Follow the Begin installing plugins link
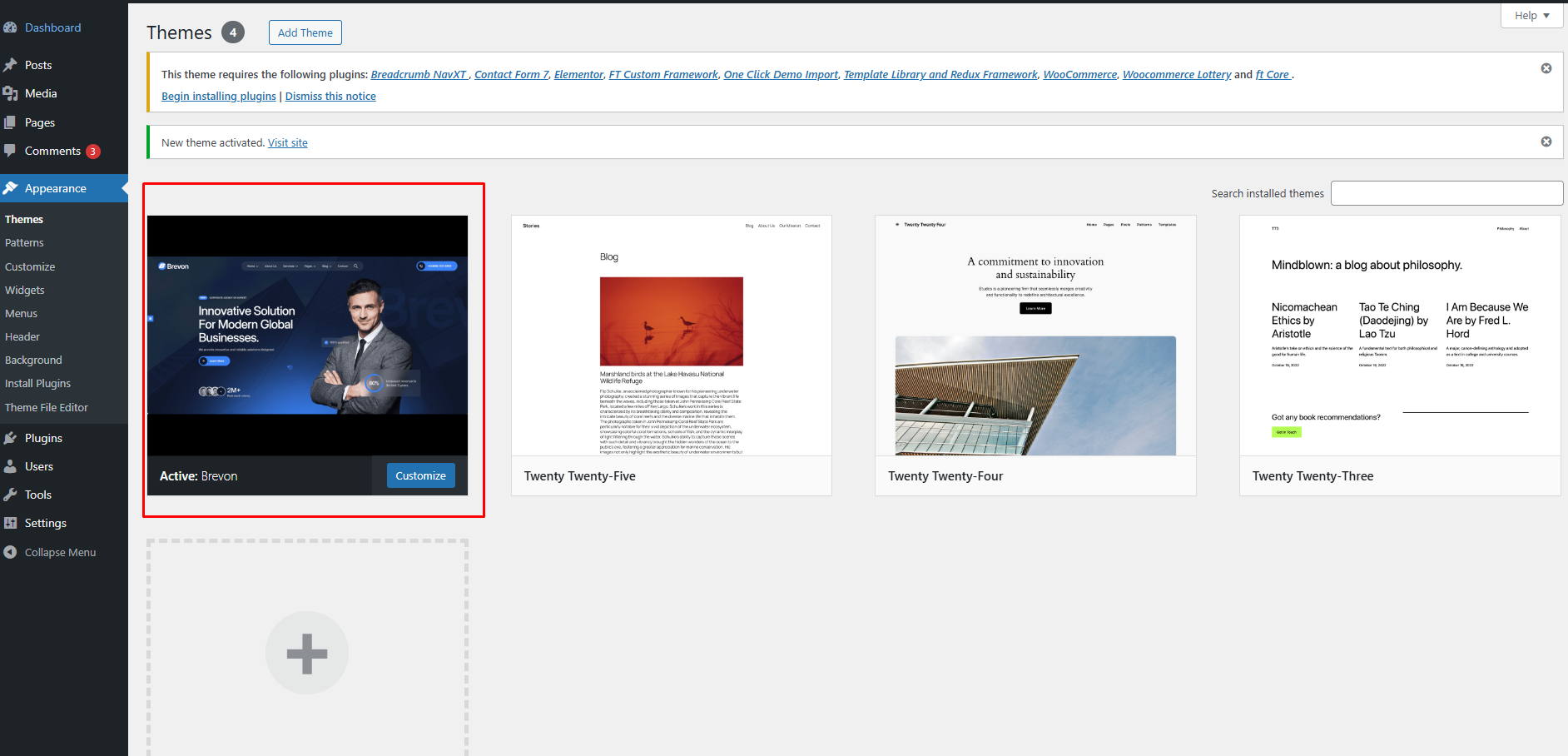 (219, 96)
